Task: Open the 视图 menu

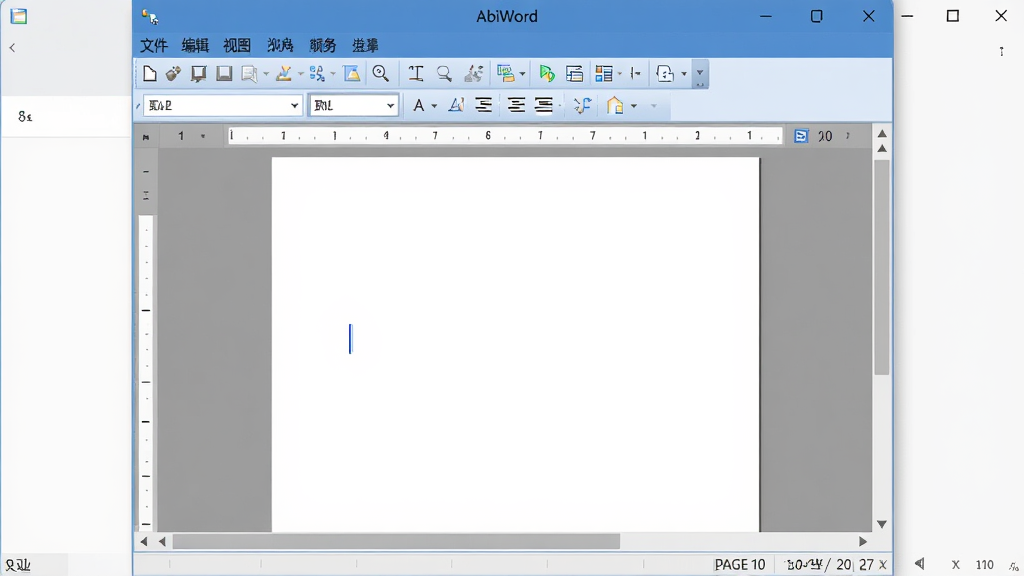Action: tap(237, 46)
